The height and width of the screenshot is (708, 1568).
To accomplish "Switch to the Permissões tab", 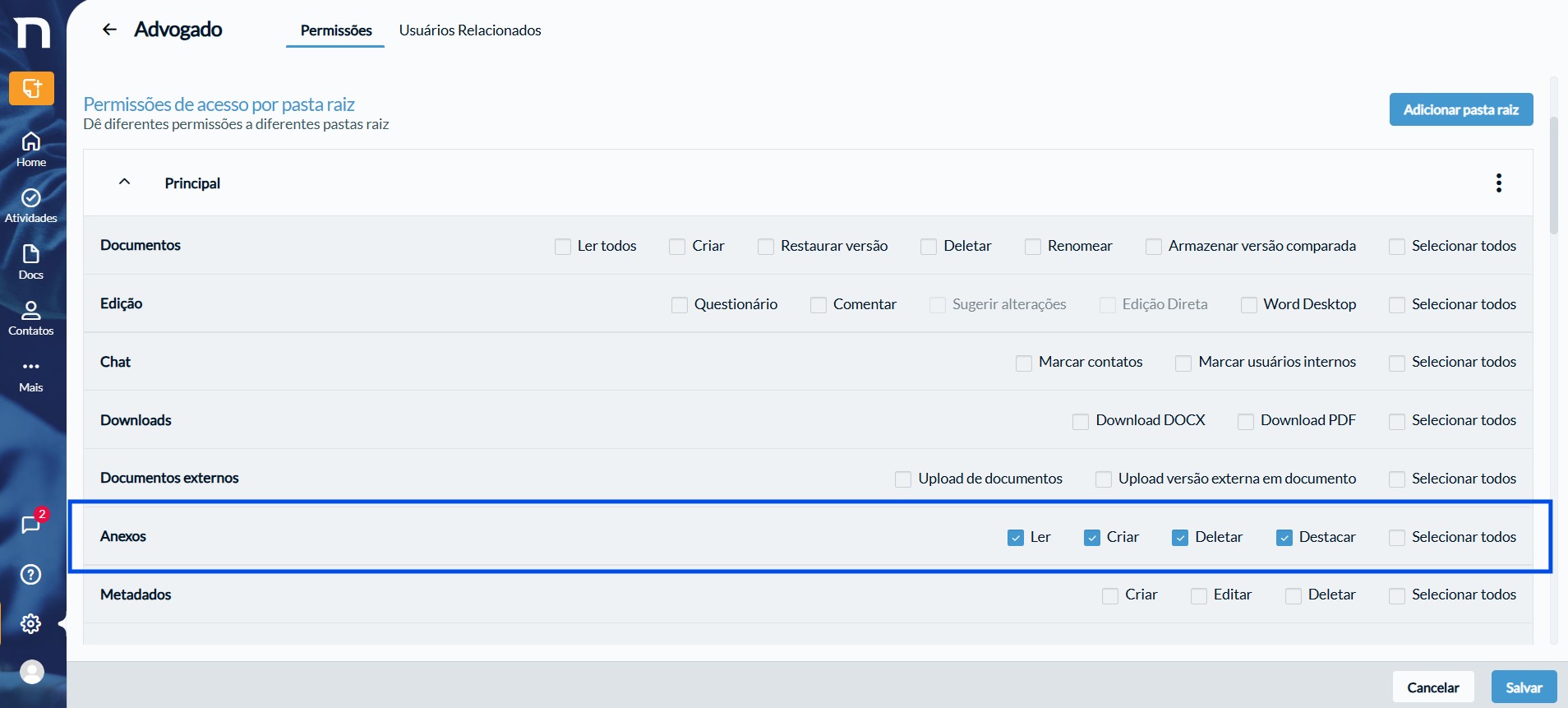I will click(335, 30).
